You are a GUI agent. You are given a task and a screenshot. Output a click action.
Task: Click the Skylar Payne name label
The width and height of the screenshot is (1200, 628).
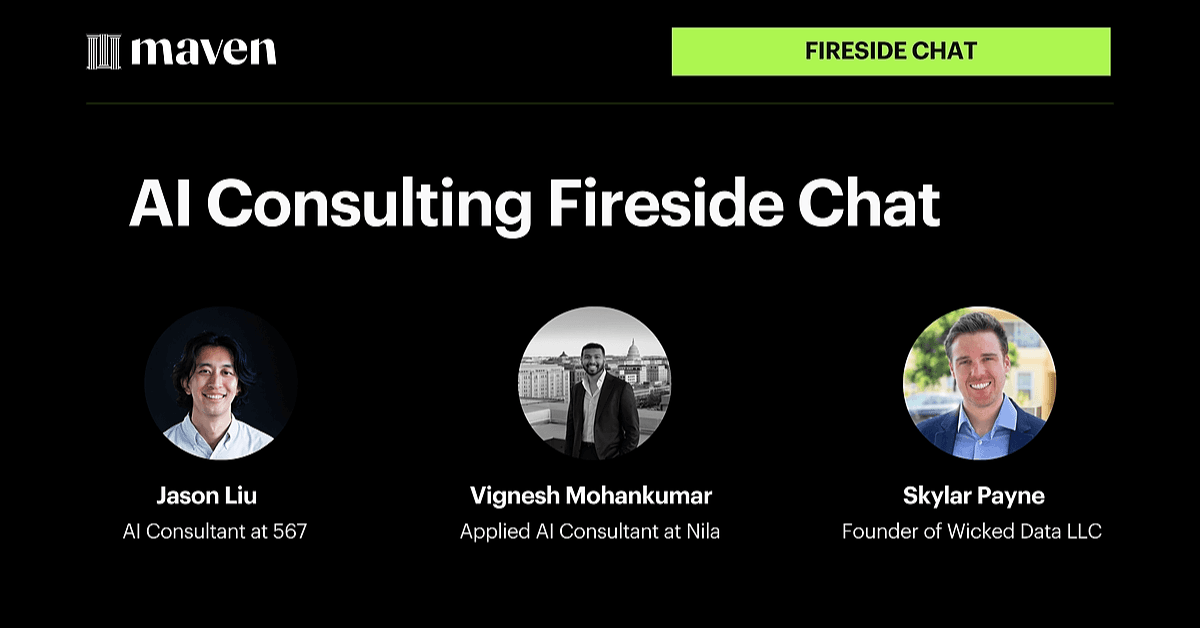(x=972, y=495)
